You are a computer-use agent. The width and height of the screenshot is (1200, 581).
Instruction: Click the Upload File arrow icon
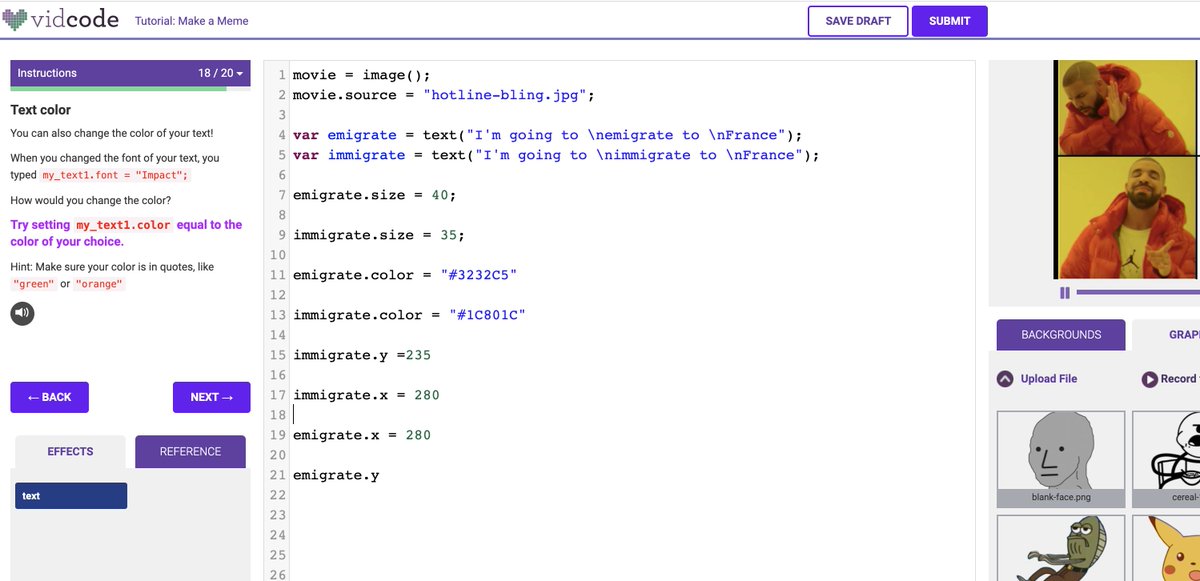click(1005, 379)
